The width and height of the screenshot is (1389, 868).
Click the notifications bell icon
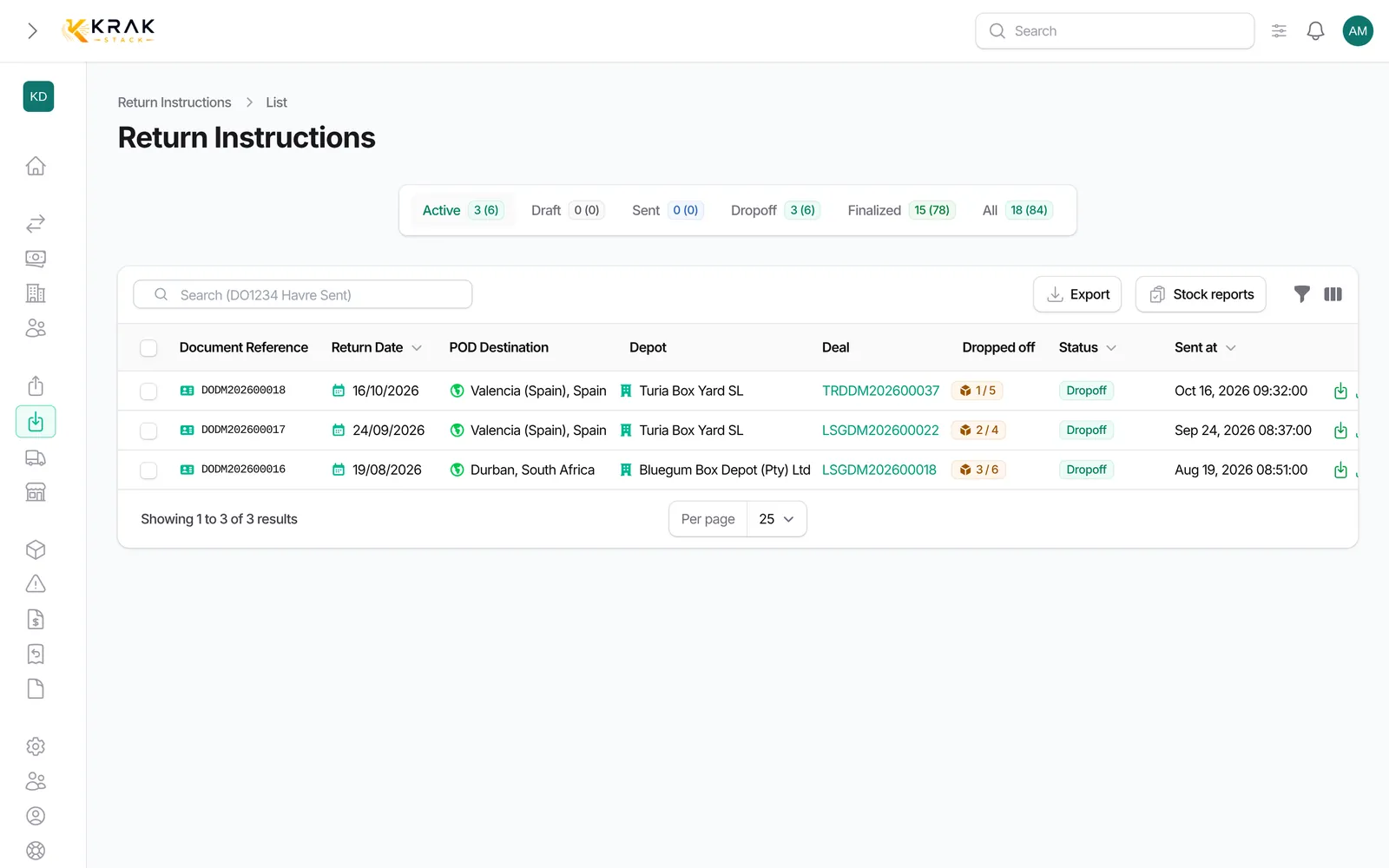(1315, 31)
